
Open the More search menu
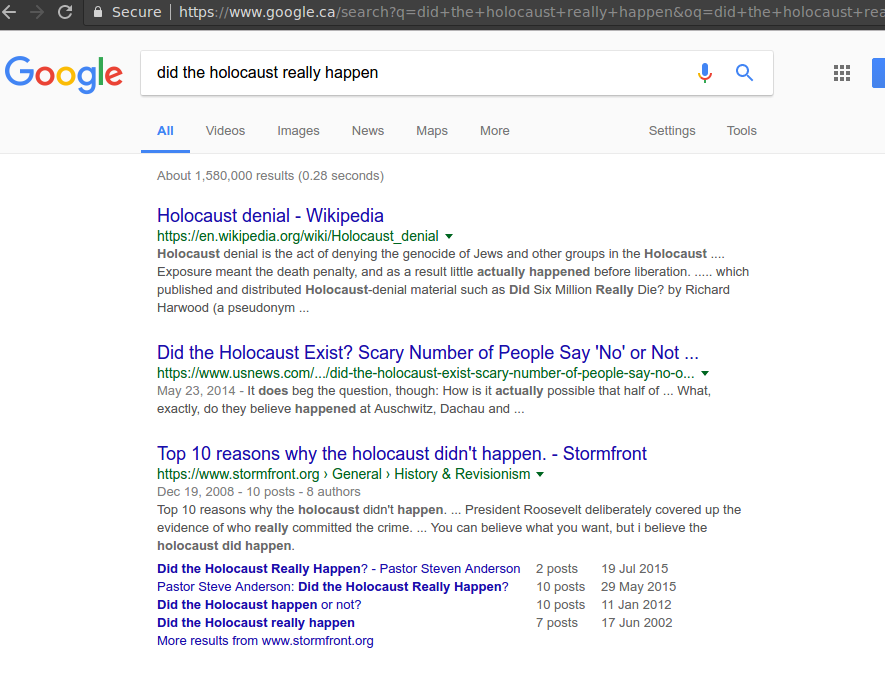click(x=494, y=131)
